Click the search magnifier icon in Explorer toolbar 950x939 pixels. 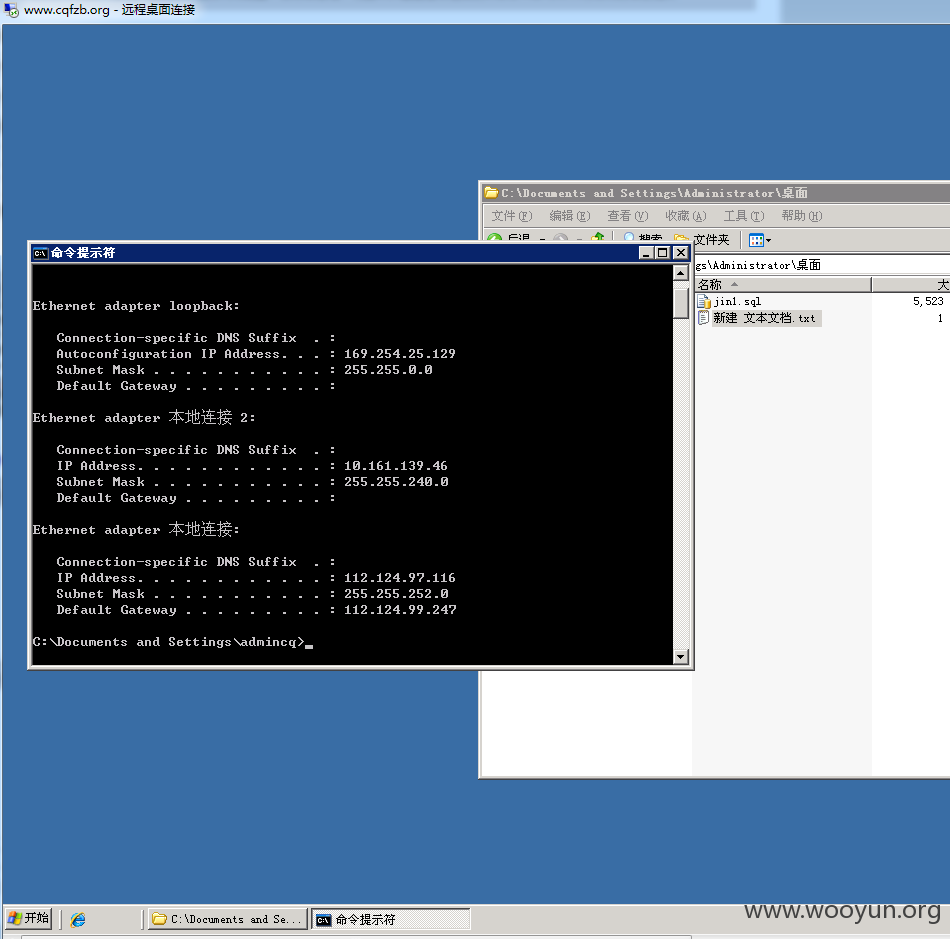pyautogui.click(x=629, y=237)
